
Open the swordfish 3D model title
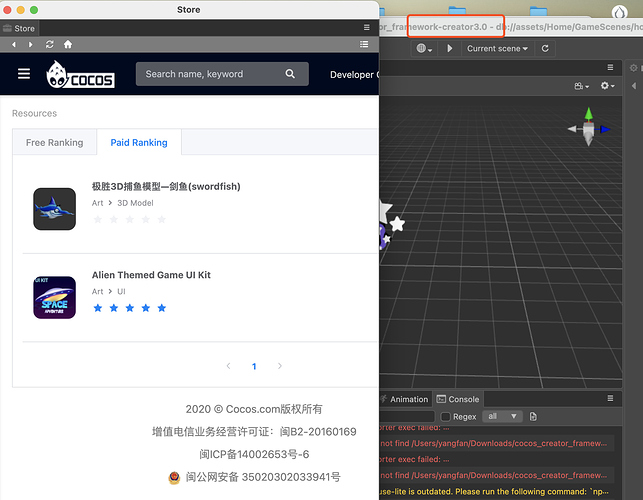[x=166, y=187]
